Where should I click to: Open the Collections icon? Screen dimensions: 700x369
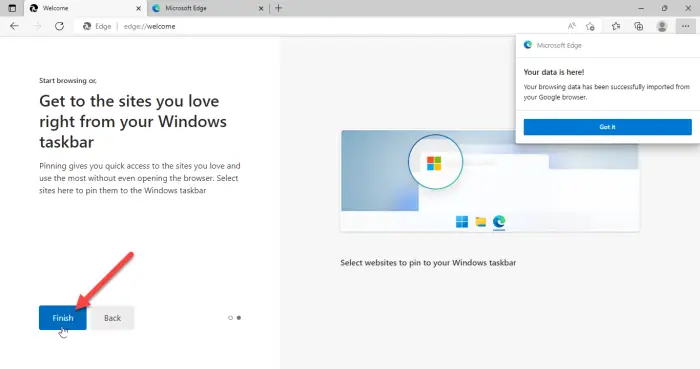click(x=639, y=26)
